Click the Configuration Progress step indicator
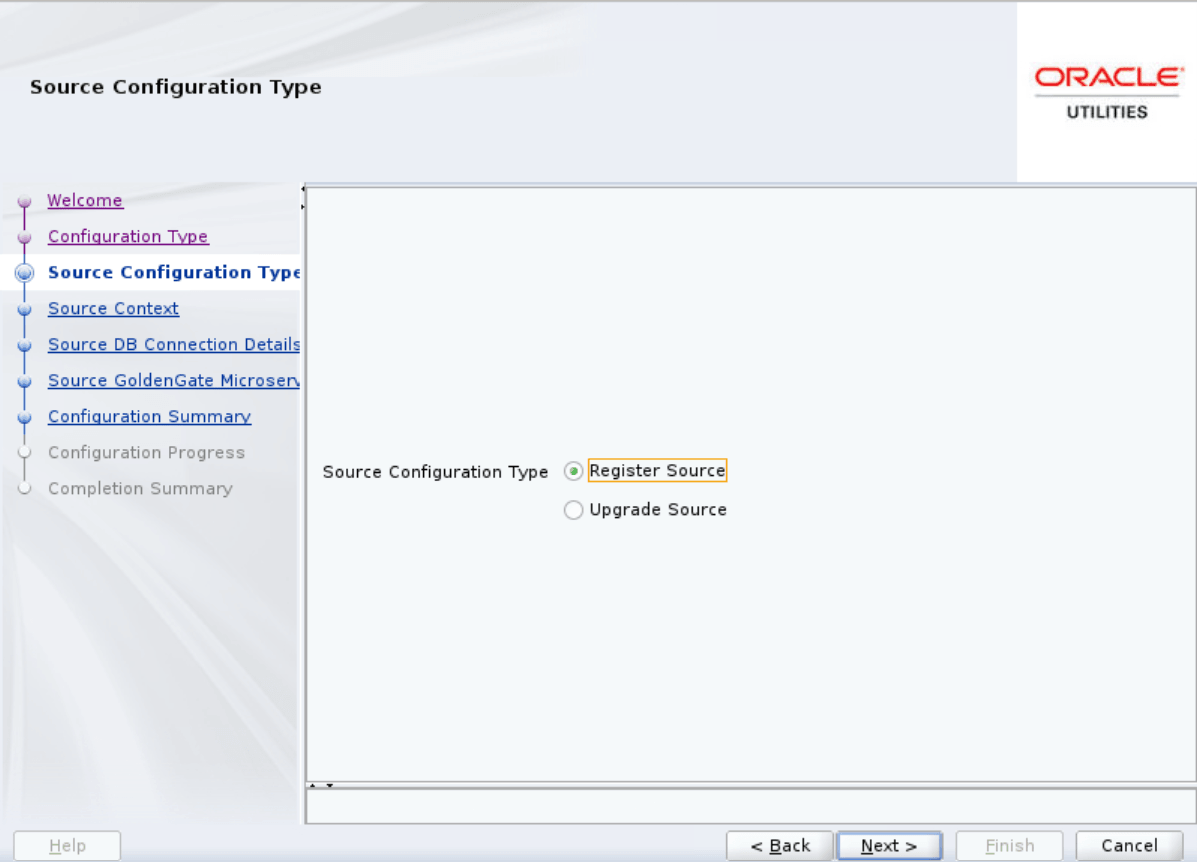1197x862 pixels. pos(24,452)
